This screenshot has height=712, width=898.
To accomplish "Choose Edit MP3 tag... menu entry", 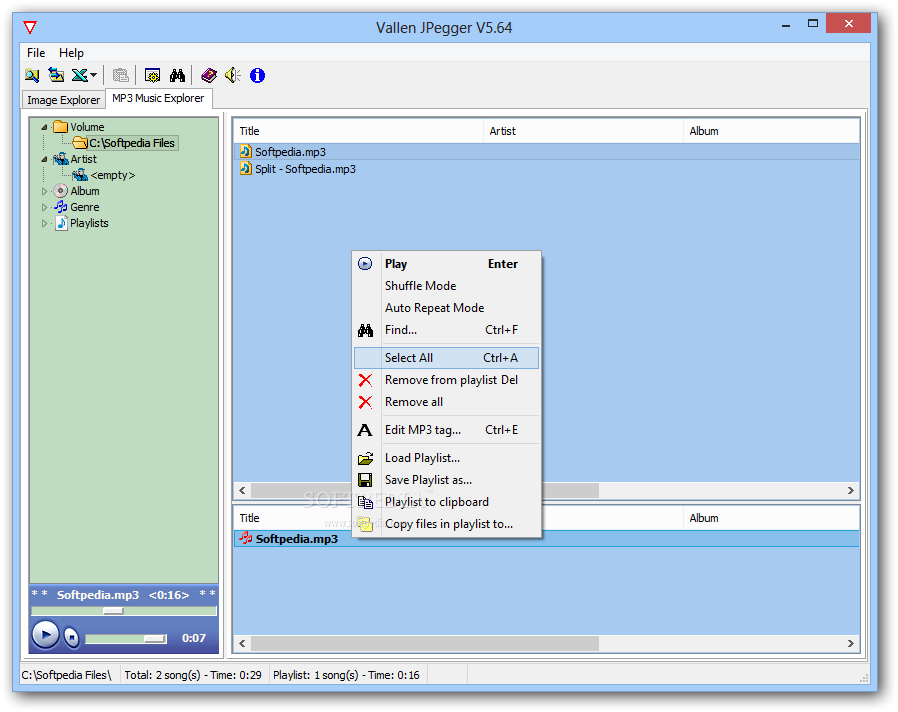I will [446, 430].
